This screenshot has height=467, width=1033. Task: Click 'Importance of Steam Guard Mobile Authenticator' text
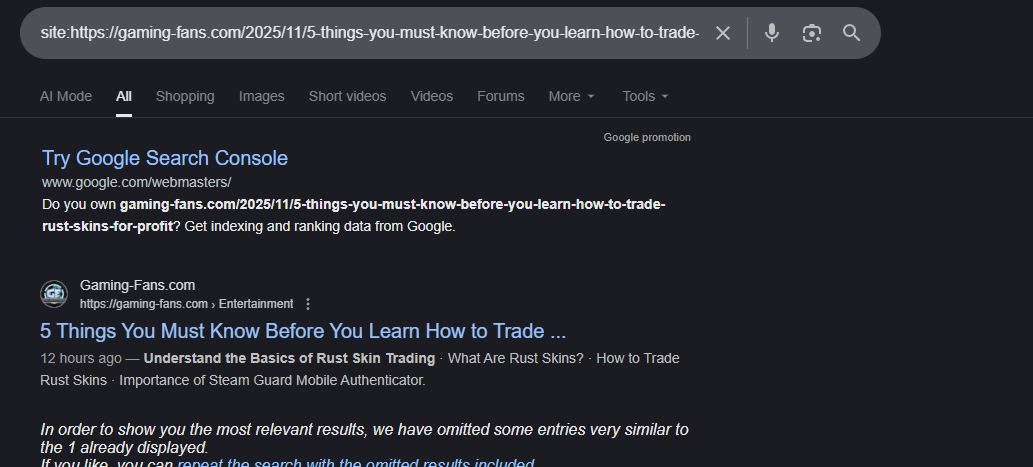(272, 380)
